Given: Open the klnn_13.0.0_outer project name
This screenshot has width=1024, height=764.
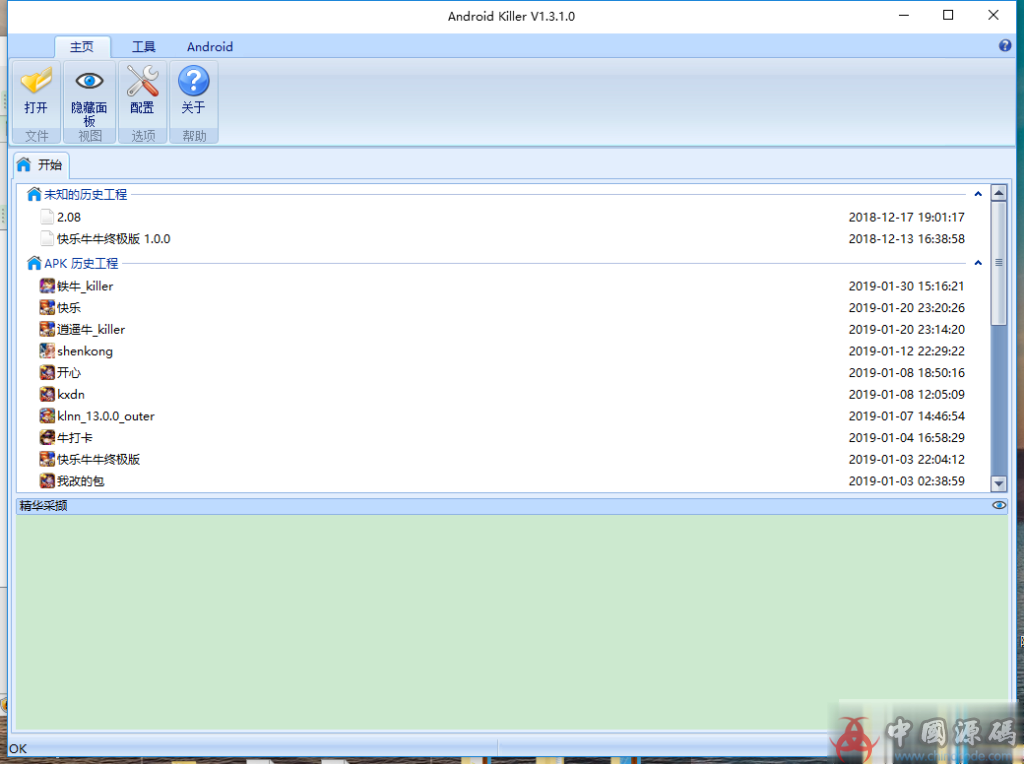Looking at the screenshot, I should click(106, 416).
